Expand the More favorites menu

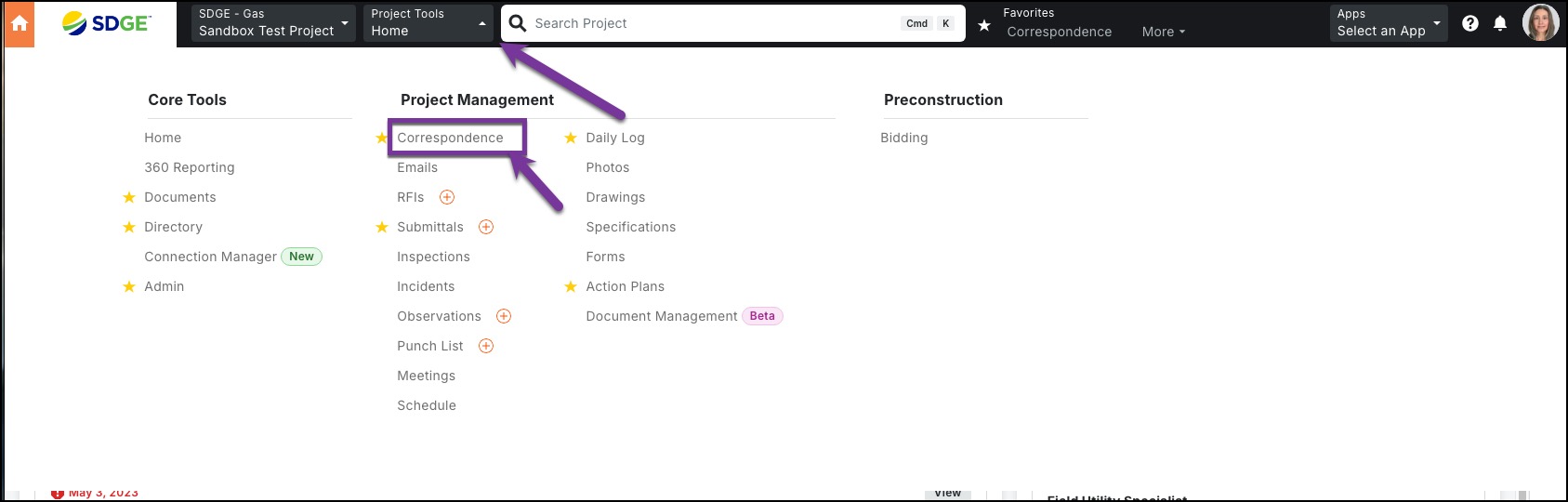pyautogui.click(x=1163, y=32)
